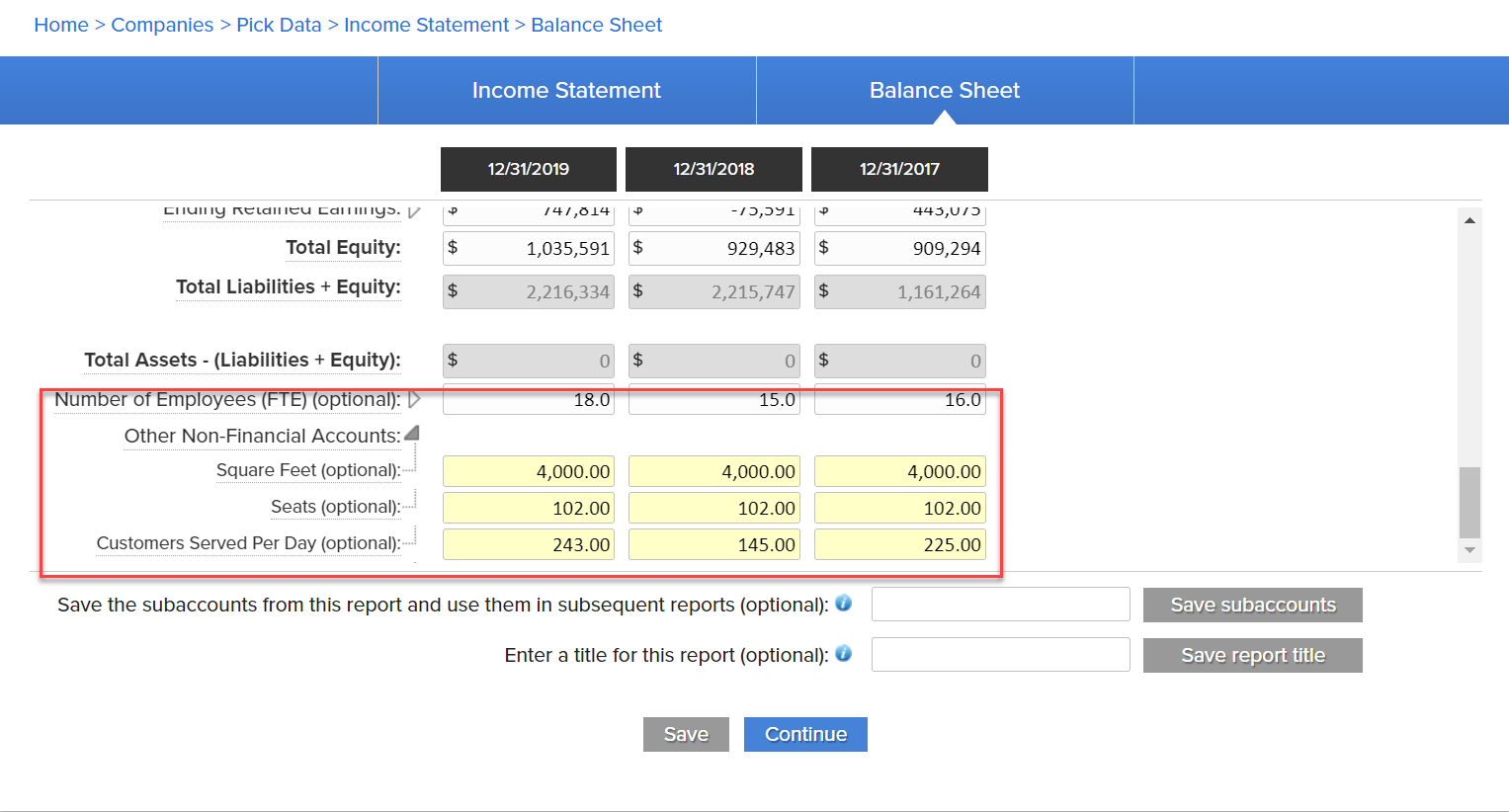
Task: Click info icon beside Save the subaccounts
Action: 843,603
